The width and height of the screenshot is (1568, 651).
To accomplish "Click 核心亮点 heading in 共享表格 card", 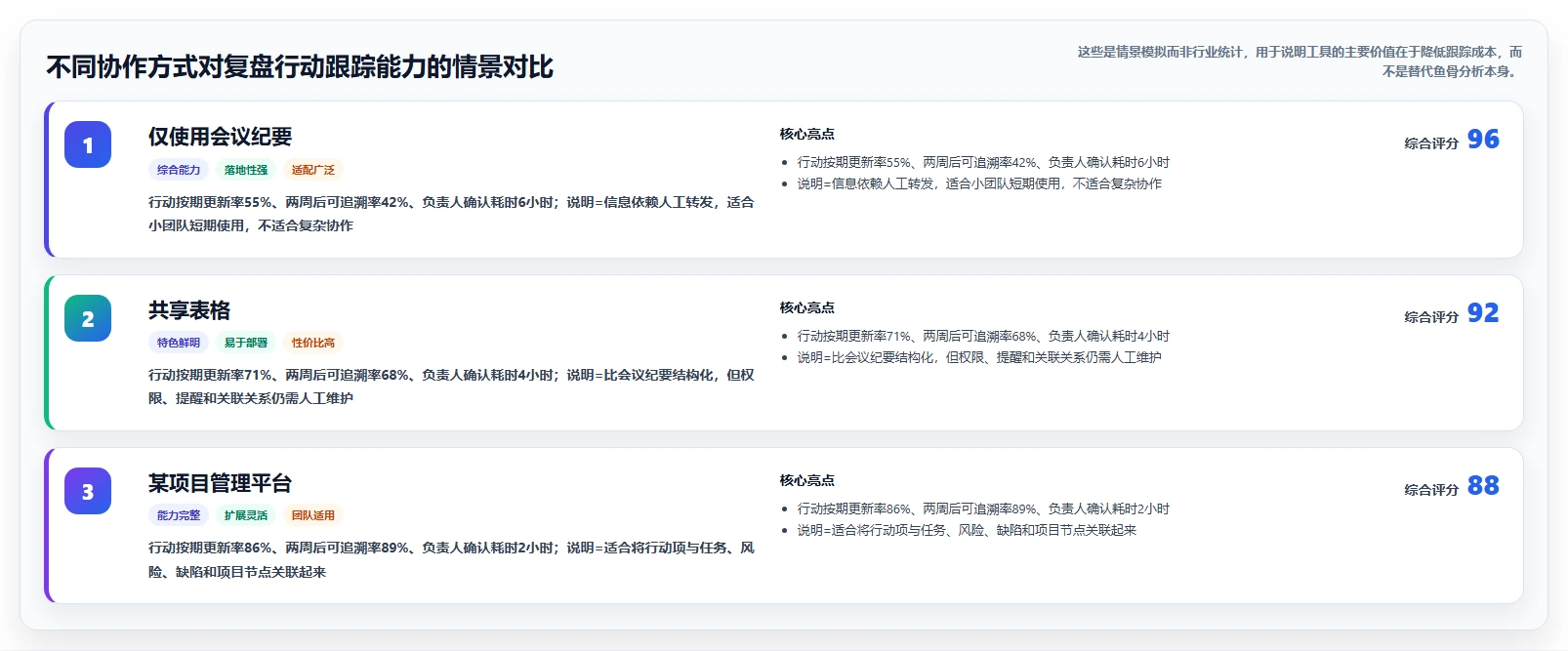I will pos(807,308).
